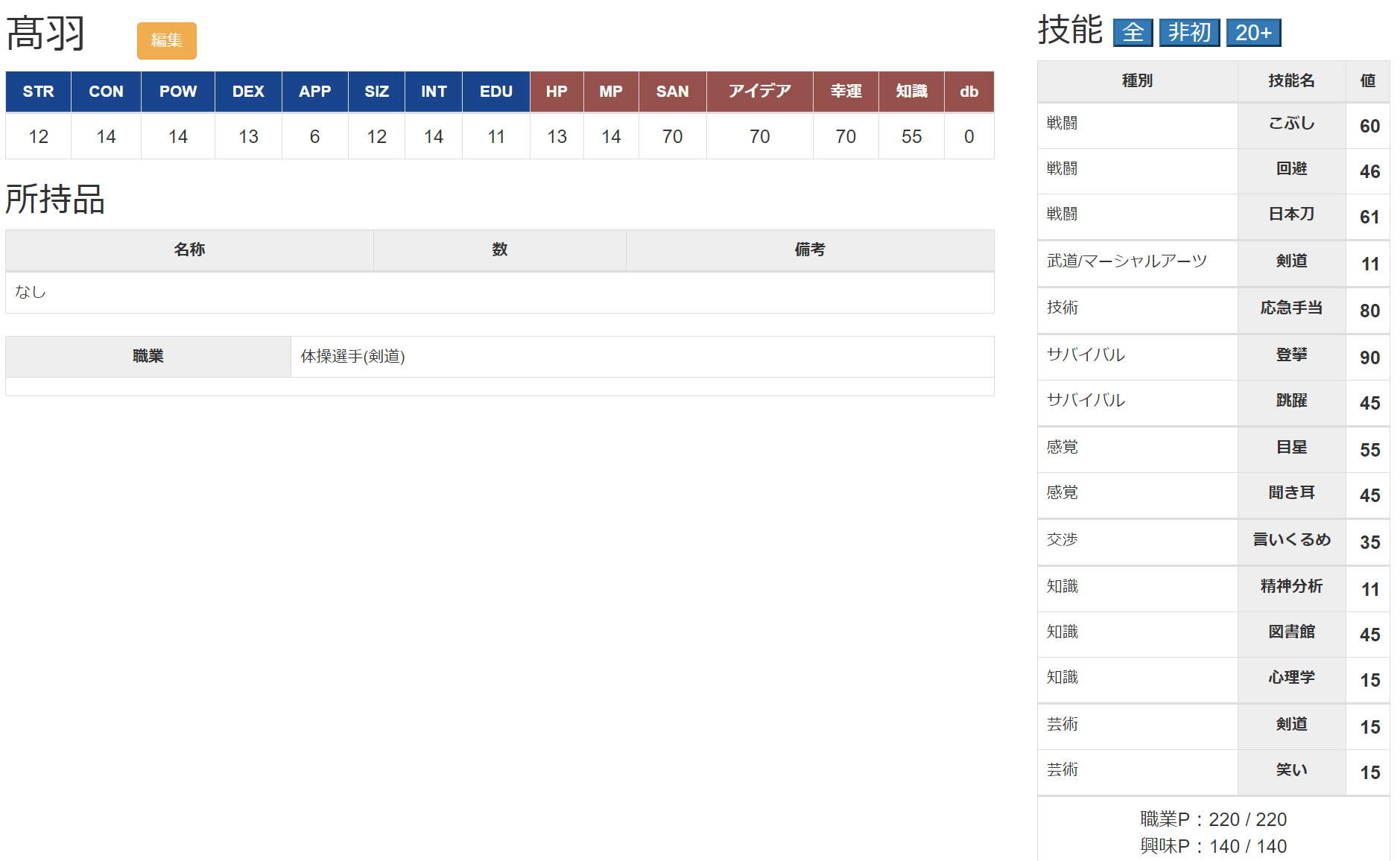
Task: Click the 登攀 skill value 90
Action: 1369,358
